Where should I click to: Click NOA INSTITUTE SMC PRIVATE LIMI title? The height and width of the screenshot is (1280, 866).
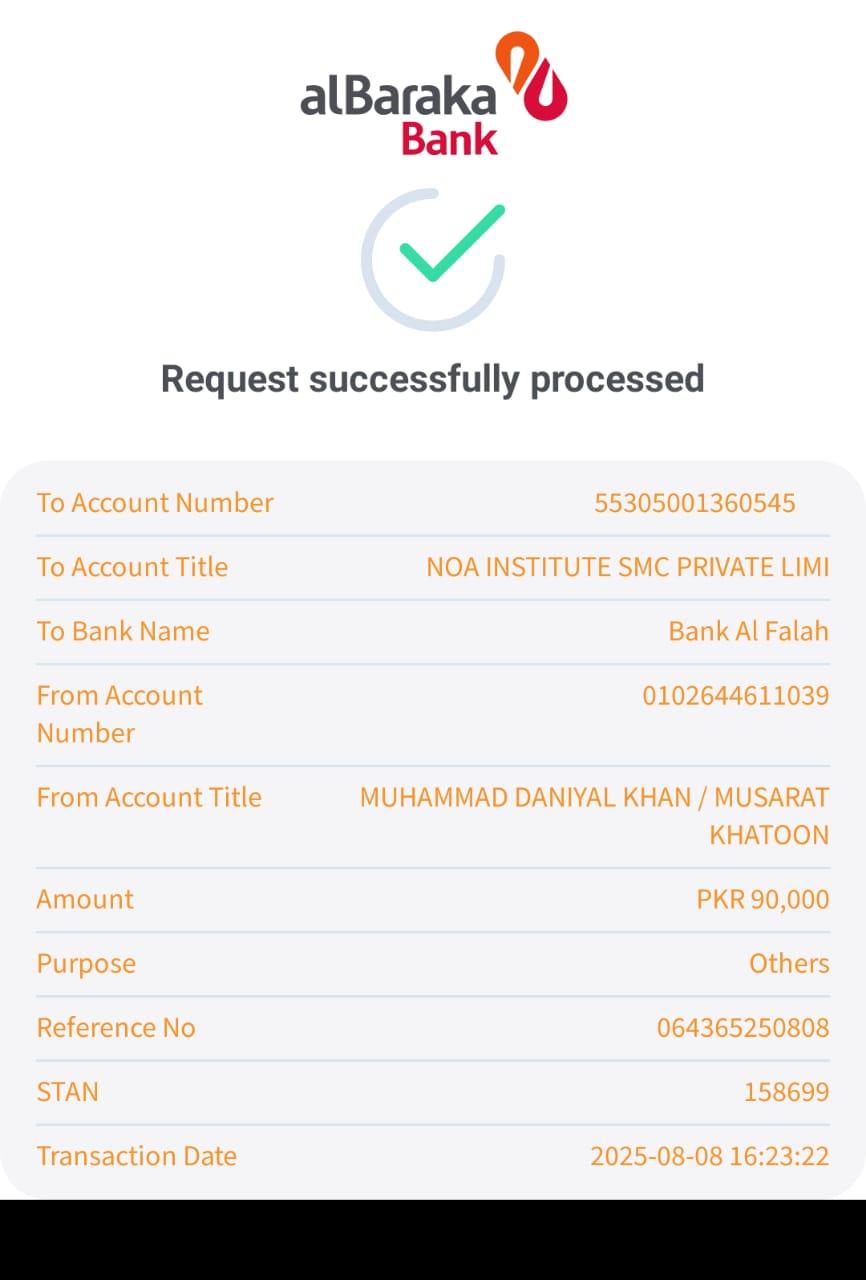627,567
